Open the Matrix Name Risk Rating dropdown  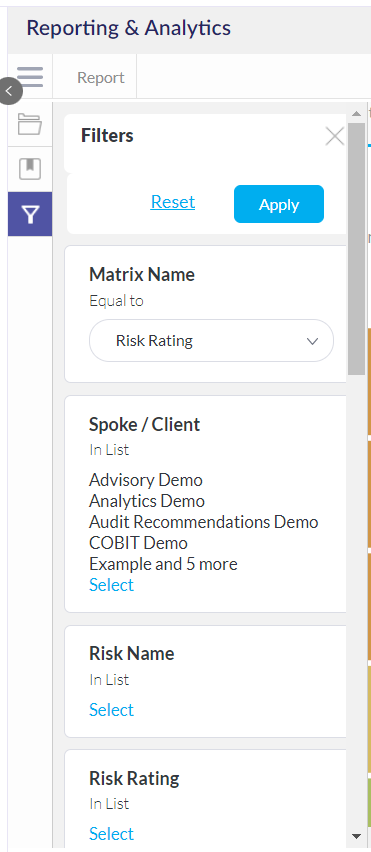[211, 341]
